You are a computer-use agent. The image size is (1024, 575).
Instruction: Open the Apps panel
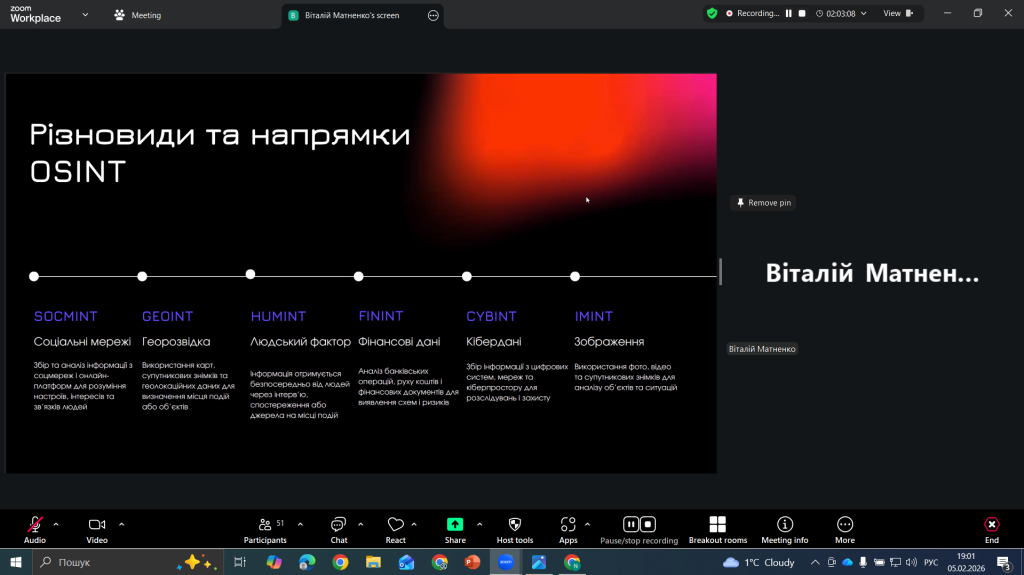(568, 525)
